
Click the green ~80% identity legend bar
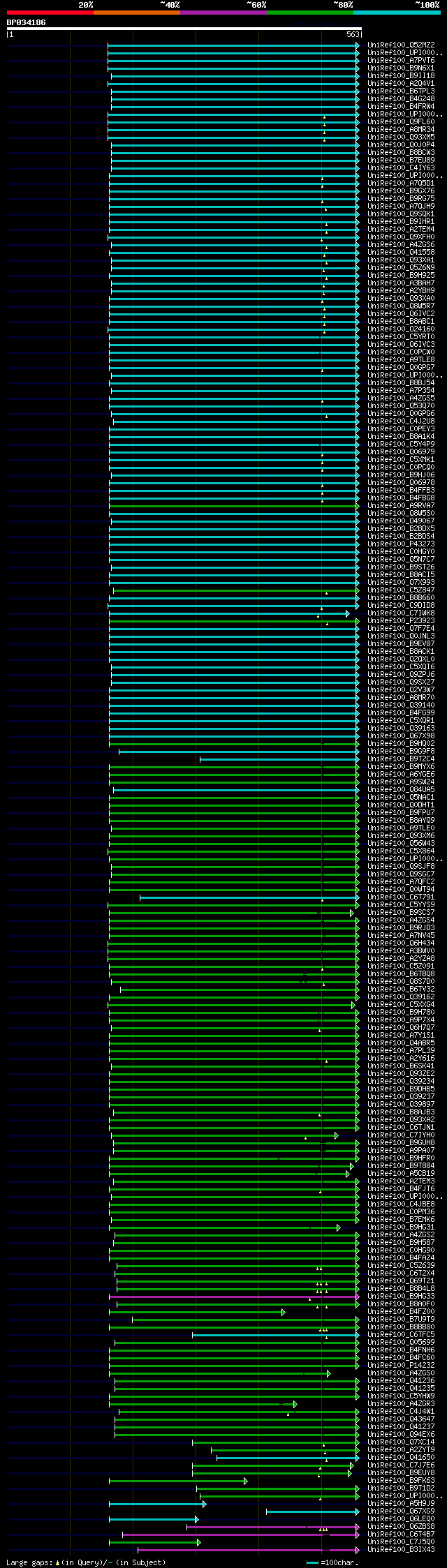point(310,13)
